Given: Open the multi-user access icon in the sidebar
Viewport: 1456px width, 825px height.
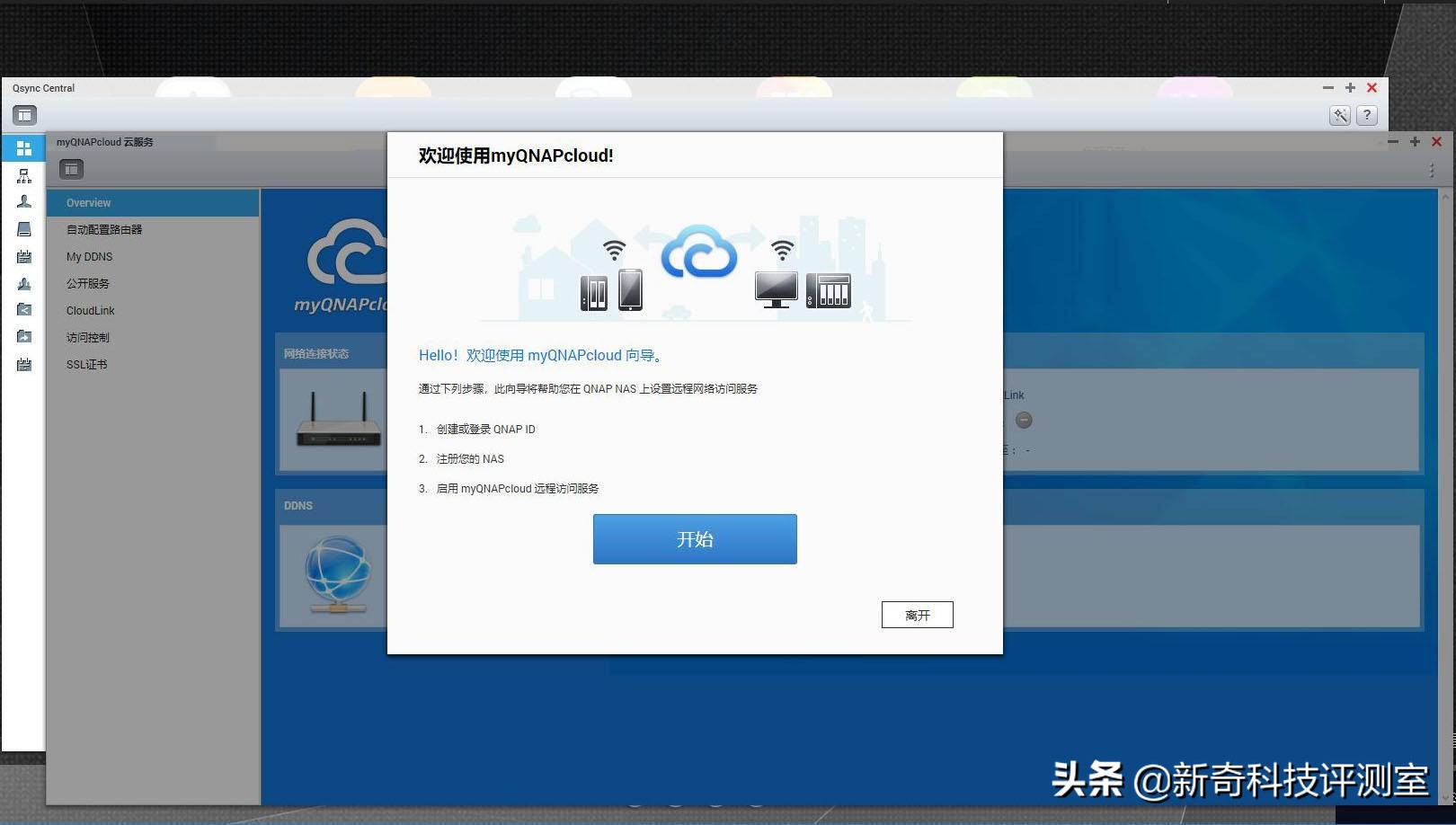Looking at the screenshot, I should (24, 283).
